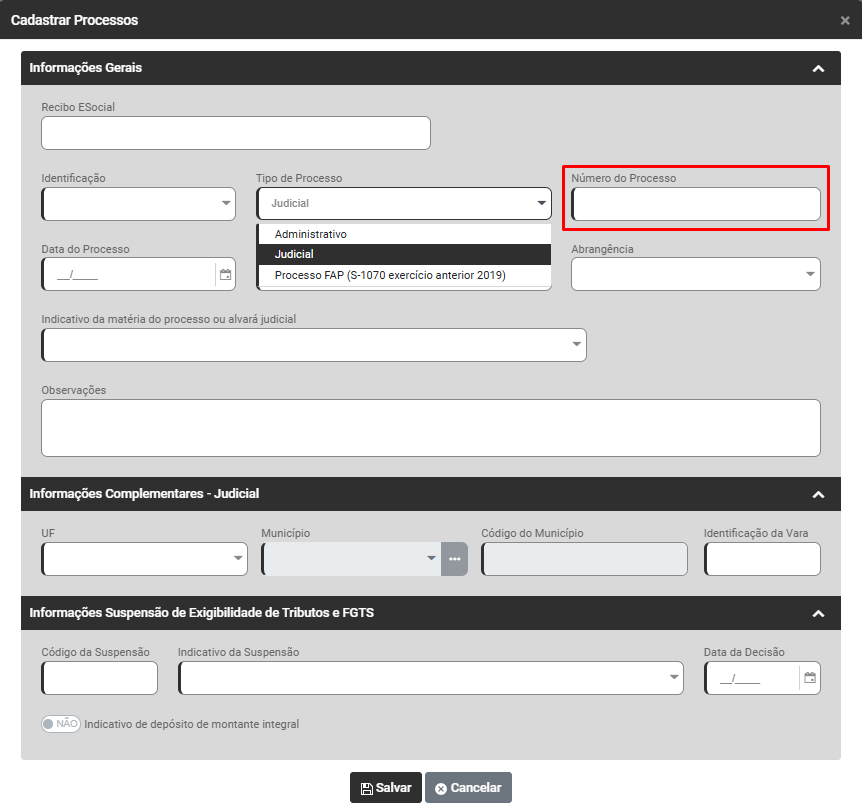Open the Identificação dropdown
The height and width of the screenshot is (811, 862).
139,204
